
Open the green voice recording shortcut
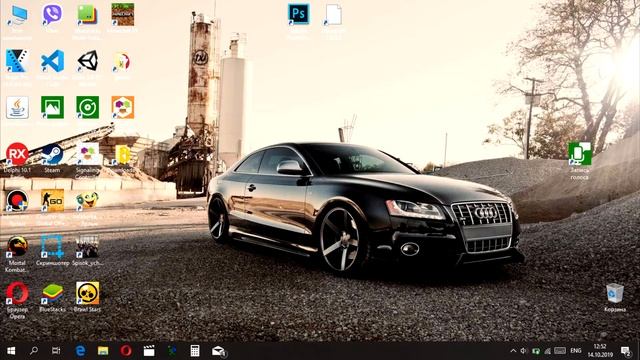click(x=580, y=154)
